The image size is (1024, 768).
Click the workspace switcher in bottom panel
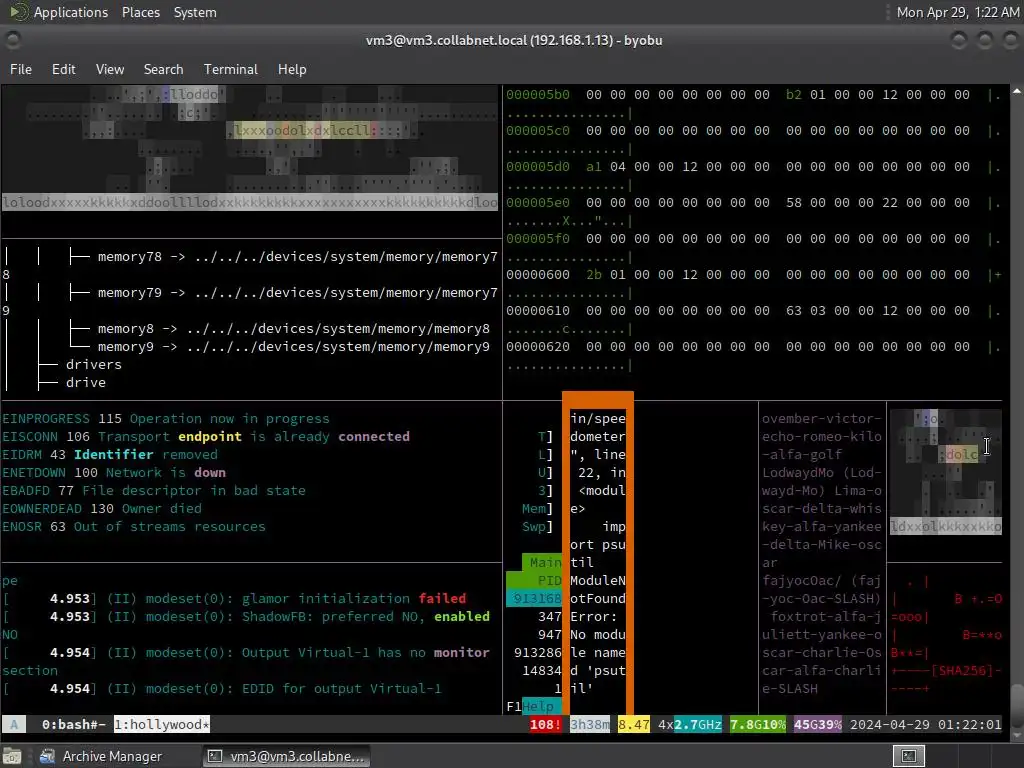click(x=908, y=756)
